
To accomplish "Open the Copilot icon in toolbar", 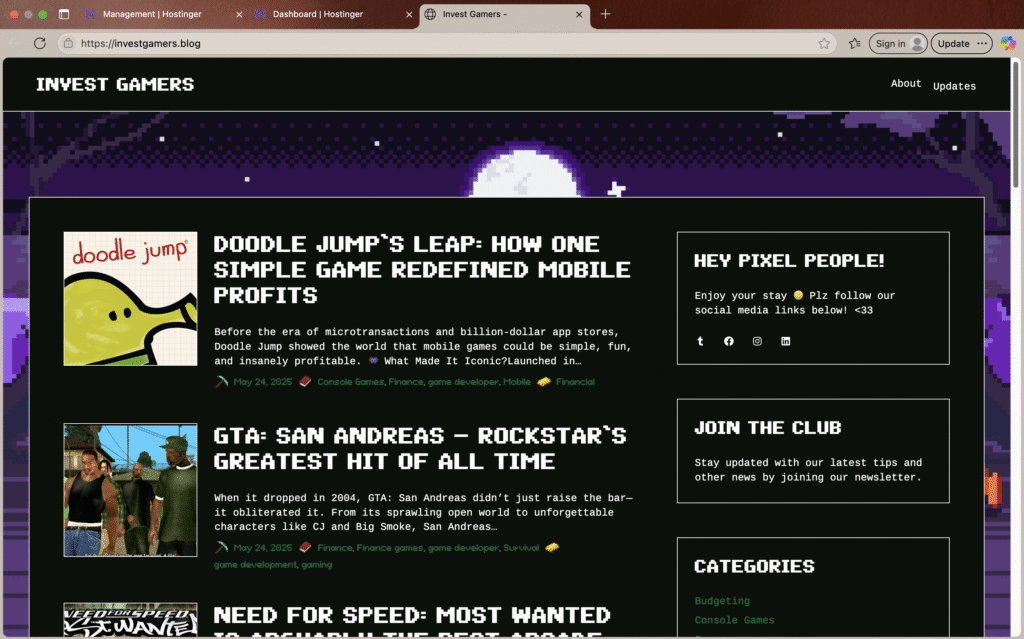I will [1008, 43].
